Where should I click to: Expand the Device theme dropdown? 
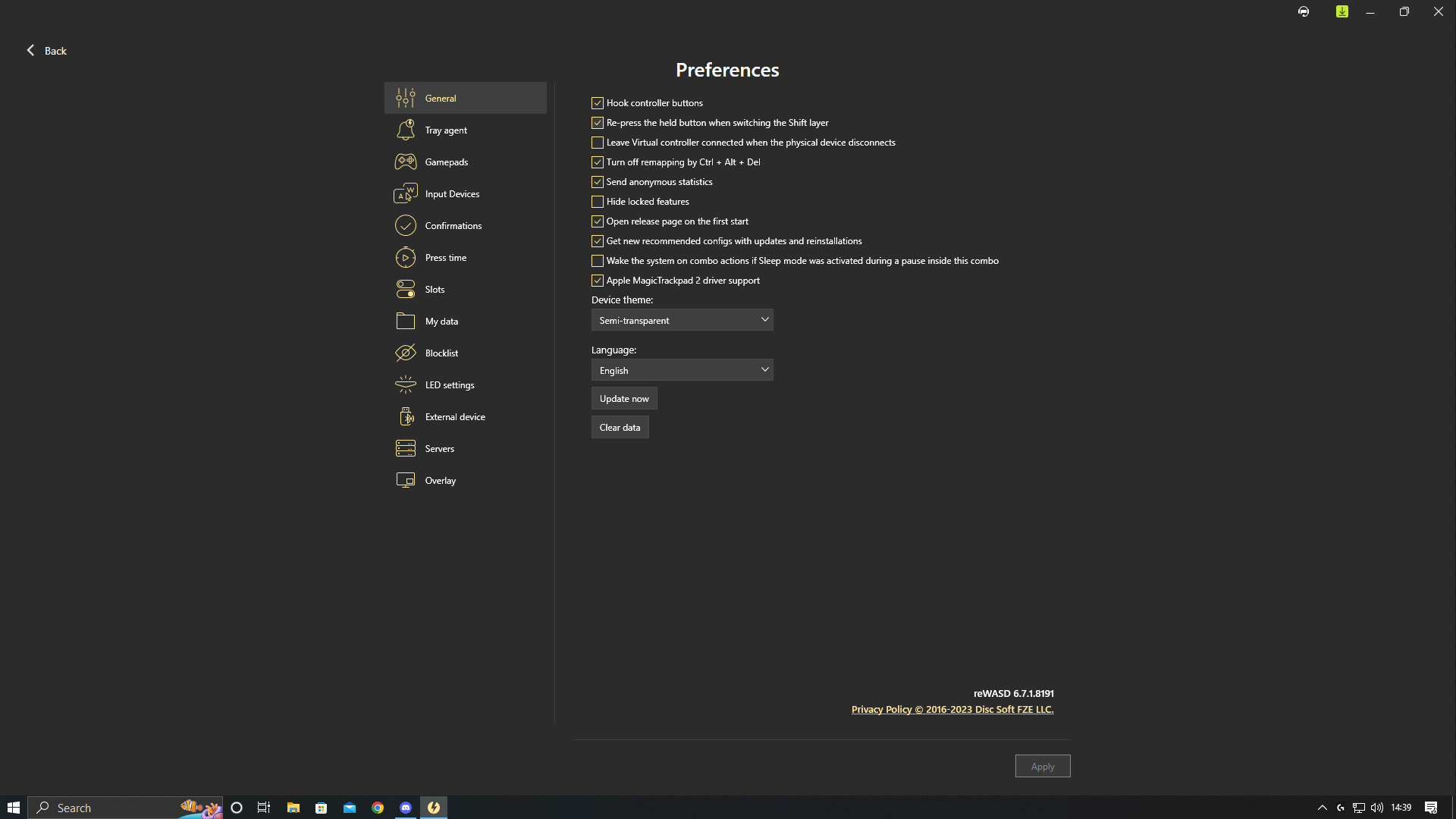click(682, 320)
